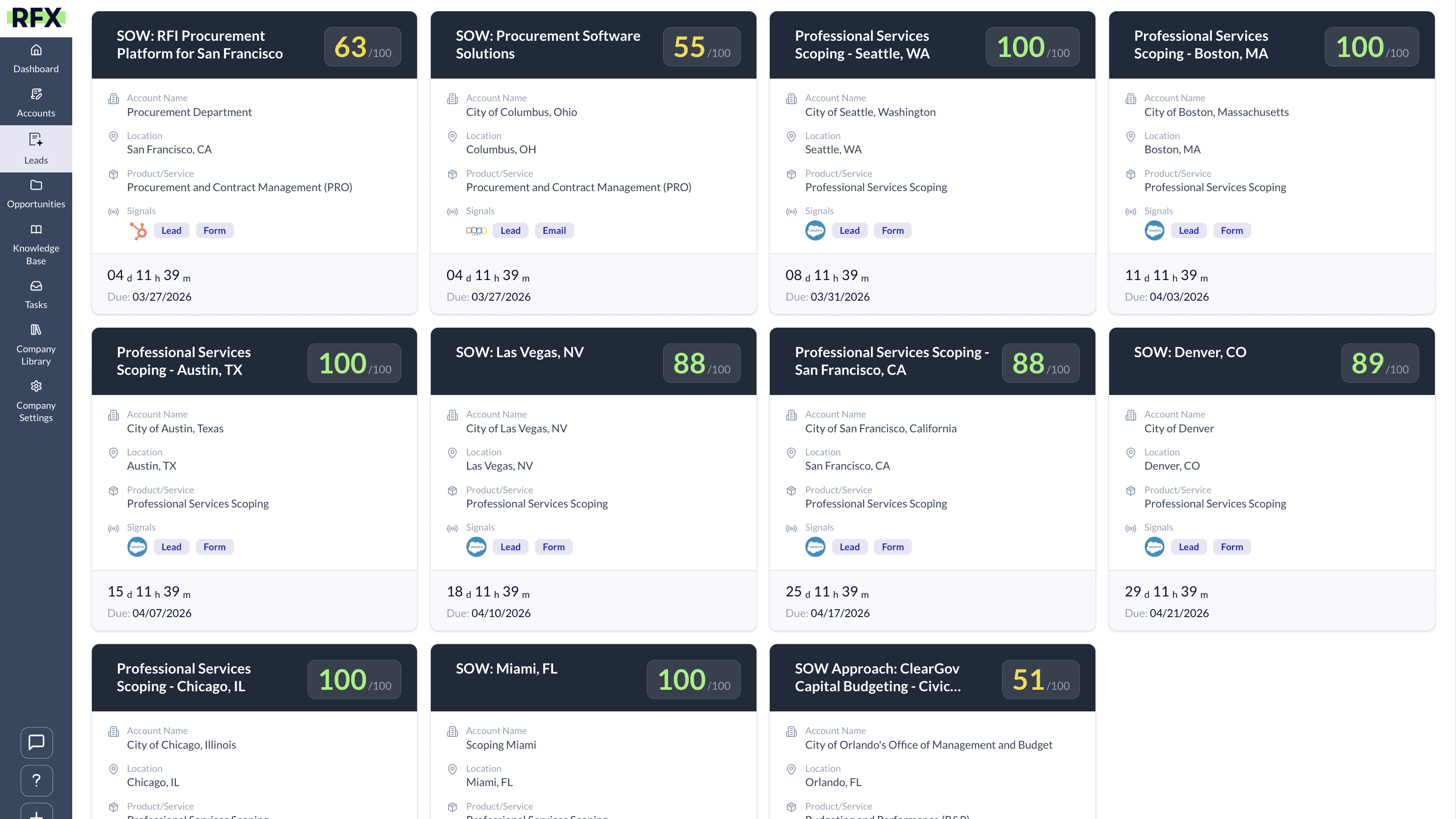Go to Accounts in the sidebar
Screen dimensions: 1456x819
click(35, 103)
